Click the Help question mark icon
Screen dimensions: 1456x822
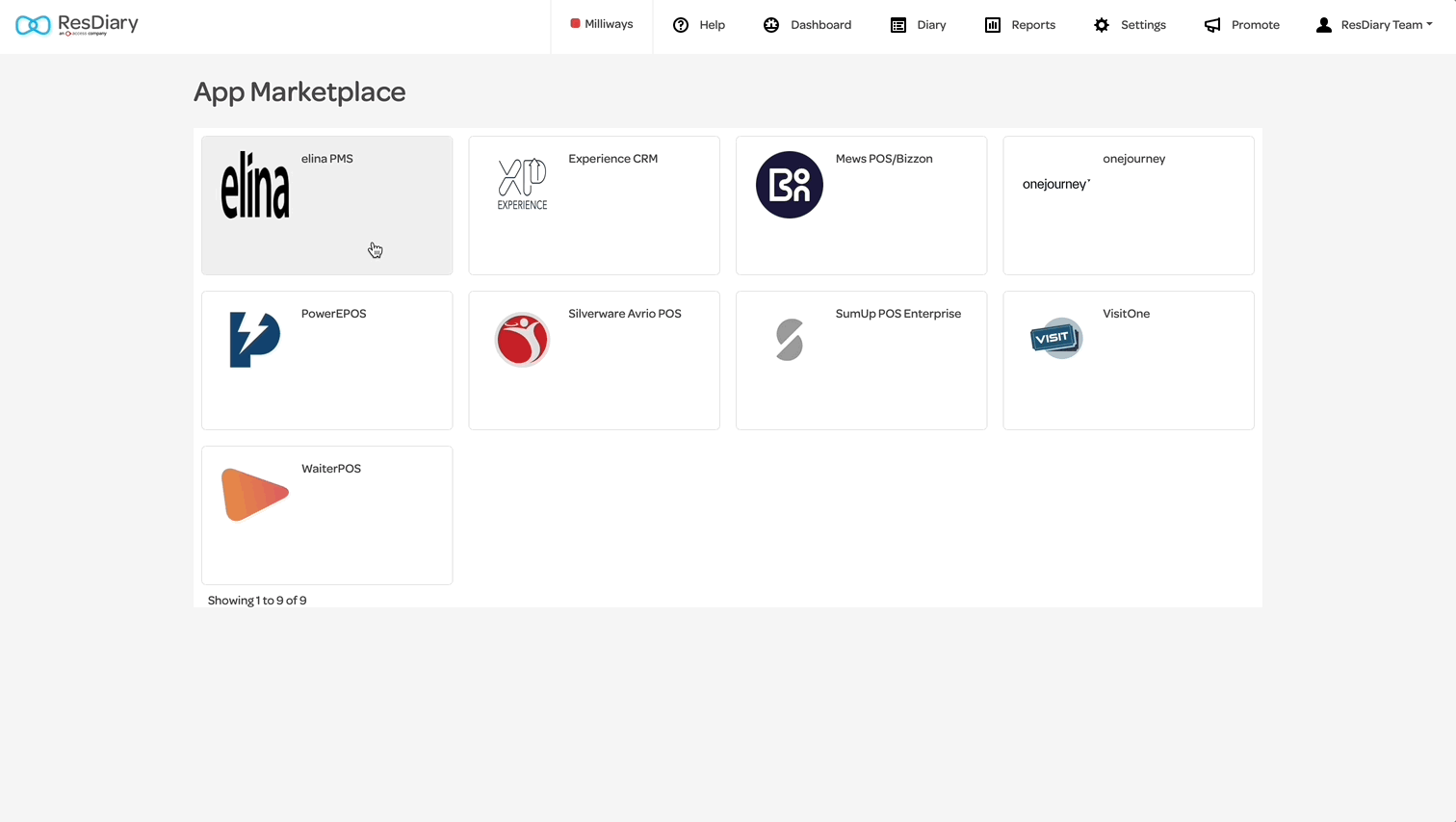click(x=681, y=25)
